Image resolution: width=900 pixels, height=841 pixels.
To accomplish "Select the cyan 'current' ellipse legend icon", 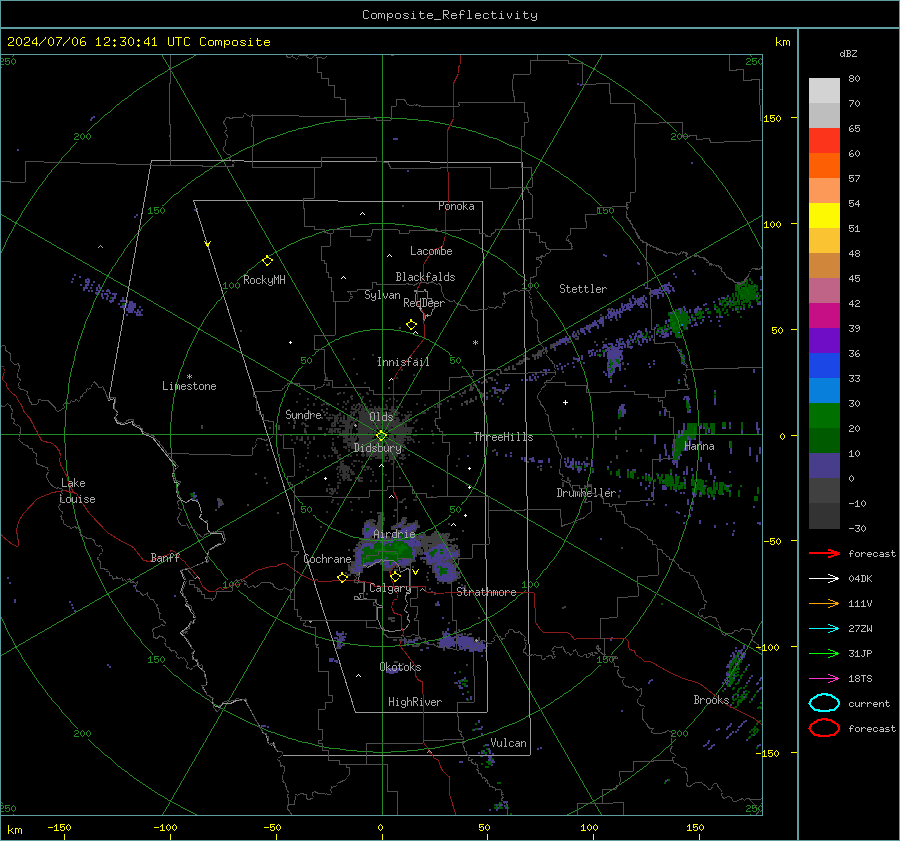I will tap(824, 703).
